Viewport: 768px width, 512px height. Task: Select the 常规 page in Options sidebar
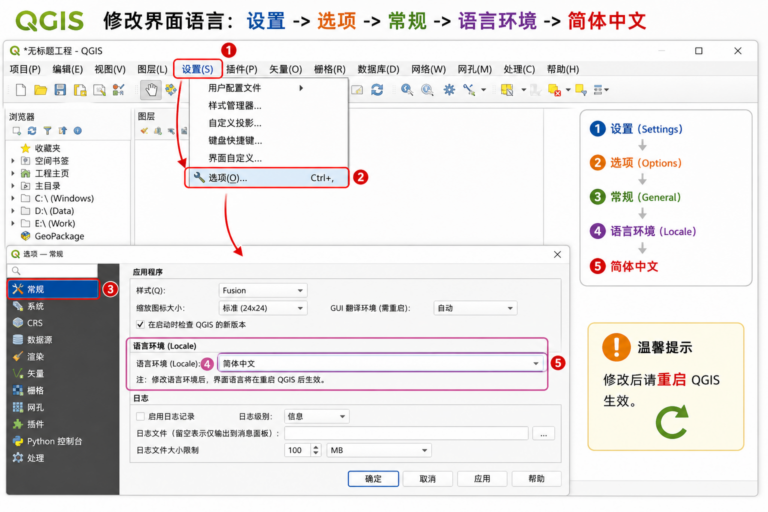[53, 289]
